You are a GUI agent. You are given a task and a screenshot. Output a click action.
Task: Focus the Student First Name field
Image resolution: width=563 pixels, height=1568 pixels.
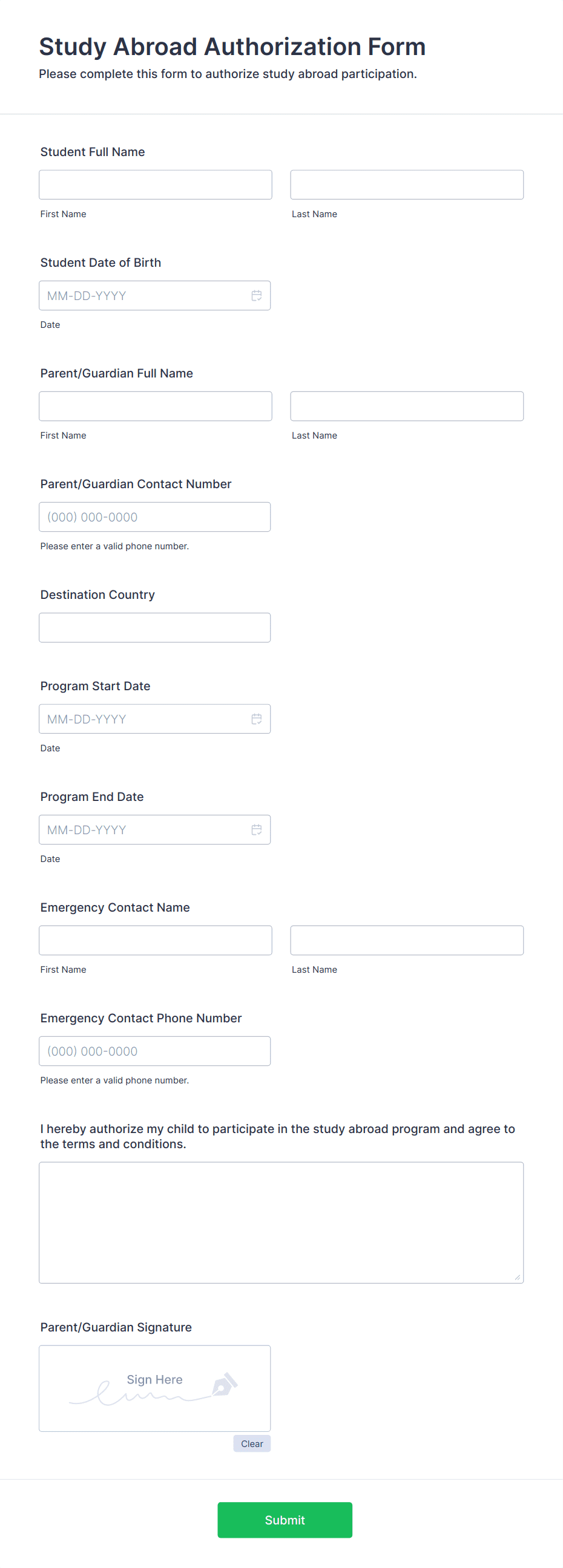pyautogui.click(x=156, y=185)
